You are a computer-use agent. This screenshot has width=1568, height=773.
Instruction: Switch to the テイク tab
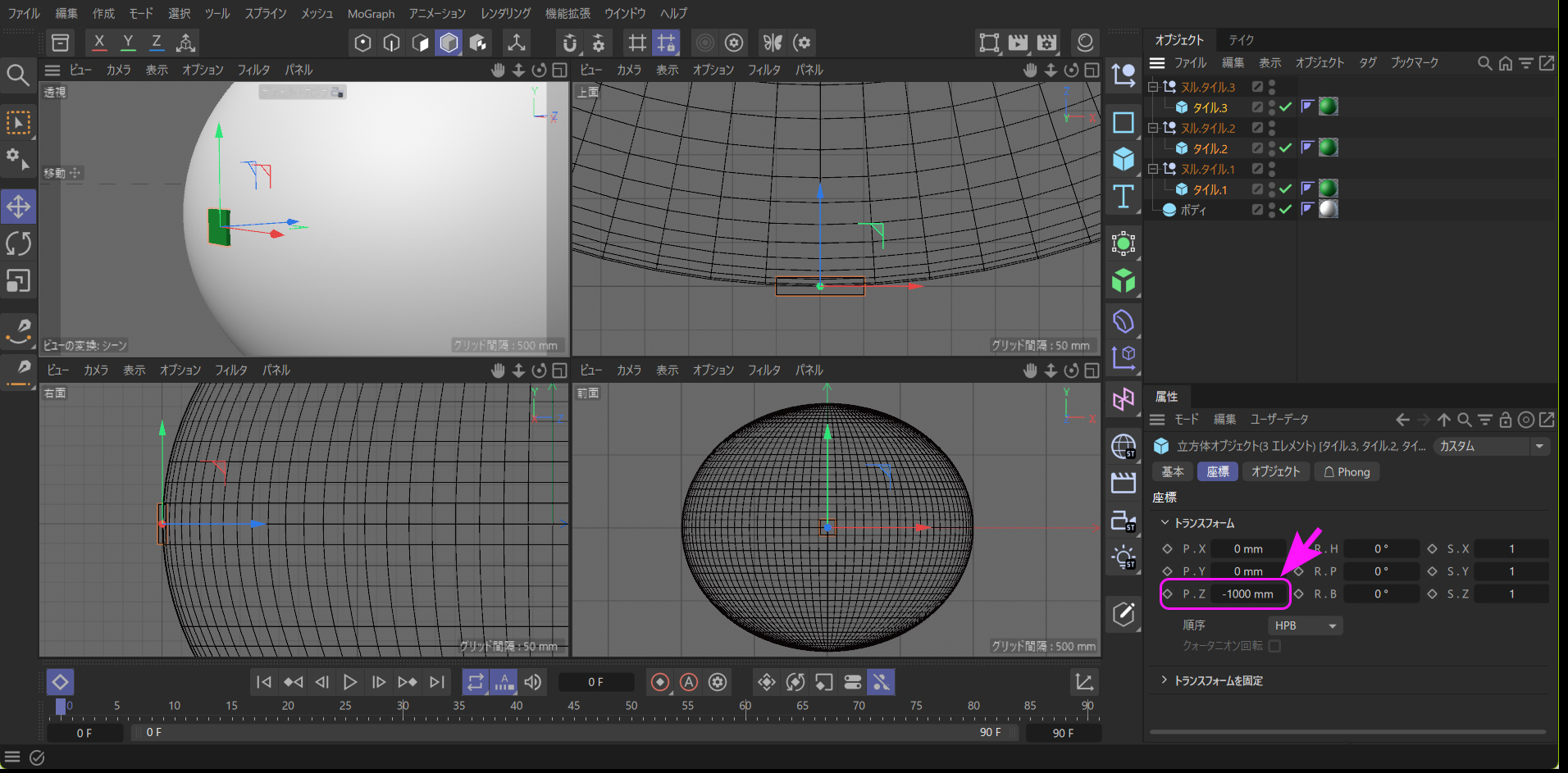click(x=1241, y=40)
